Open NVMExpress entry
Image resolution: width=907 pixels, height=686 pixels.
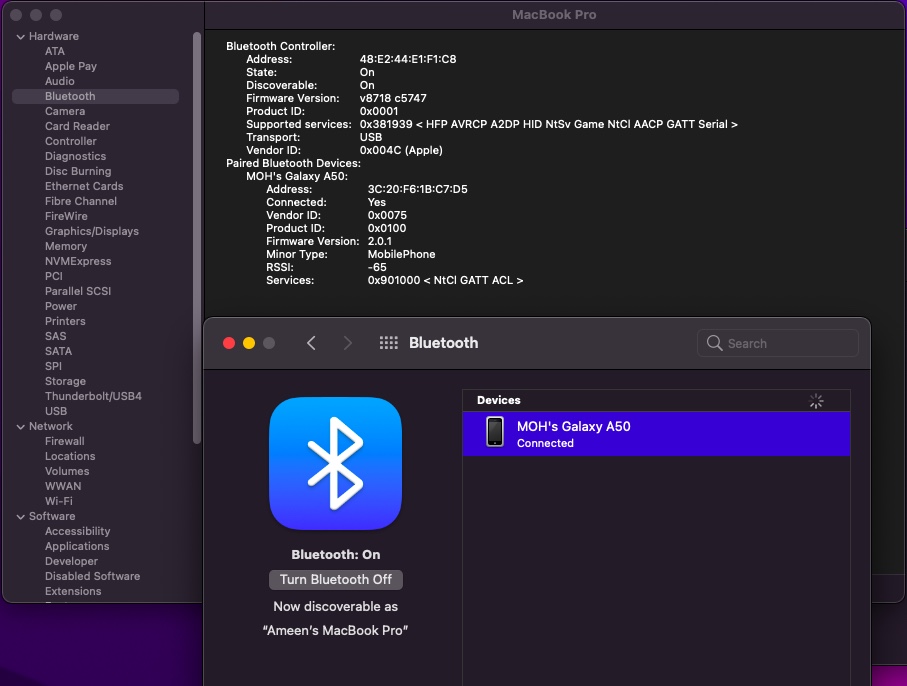point(78,261)
